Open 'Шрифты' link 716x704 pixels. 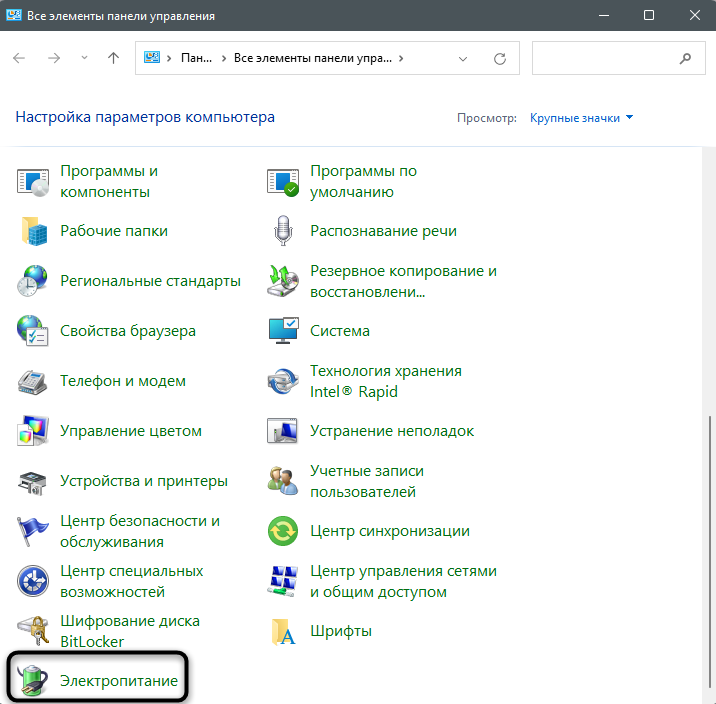point(341,631)
